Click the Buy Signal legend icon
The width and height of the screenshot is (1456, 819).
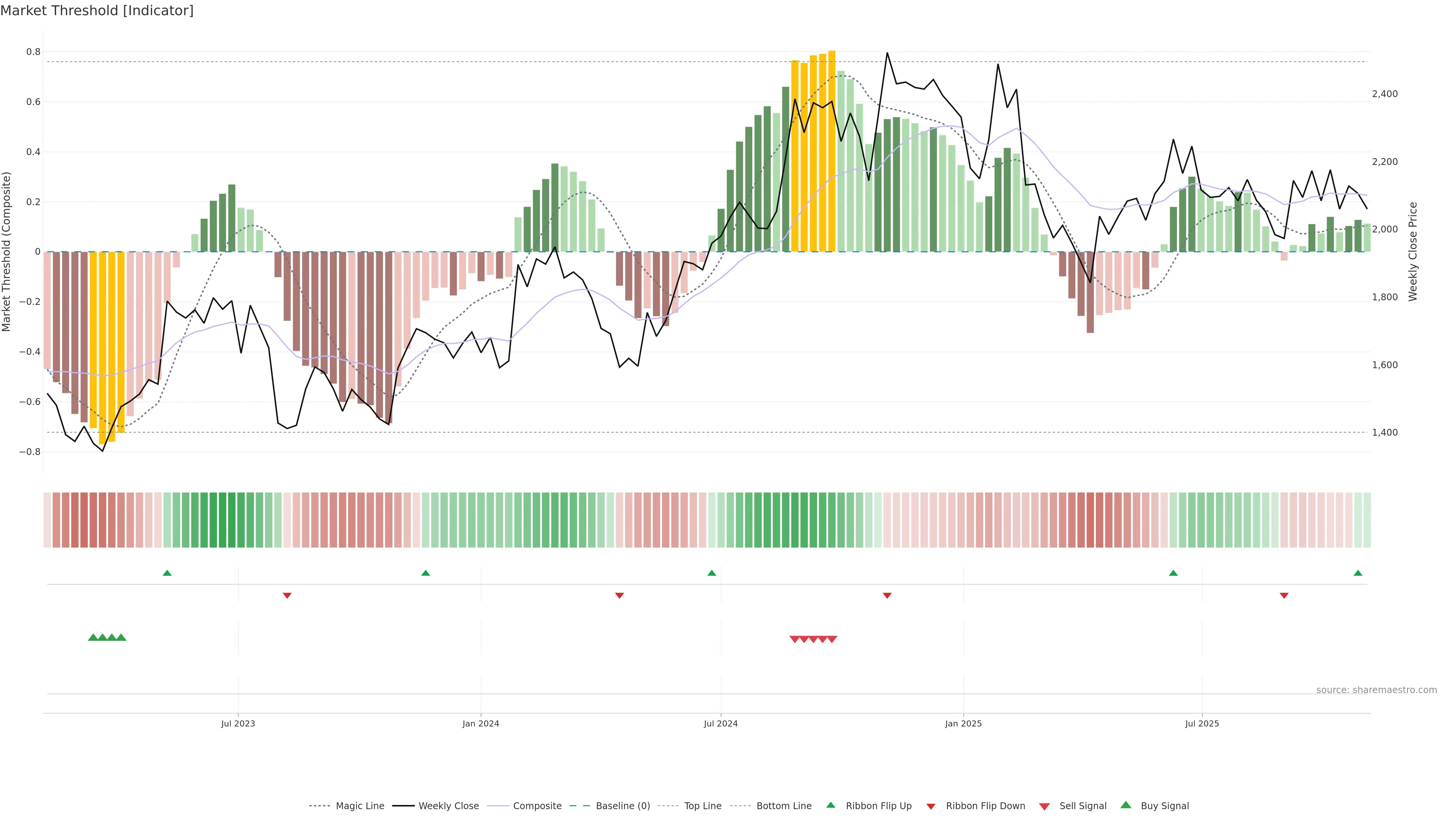(1126, 805)
